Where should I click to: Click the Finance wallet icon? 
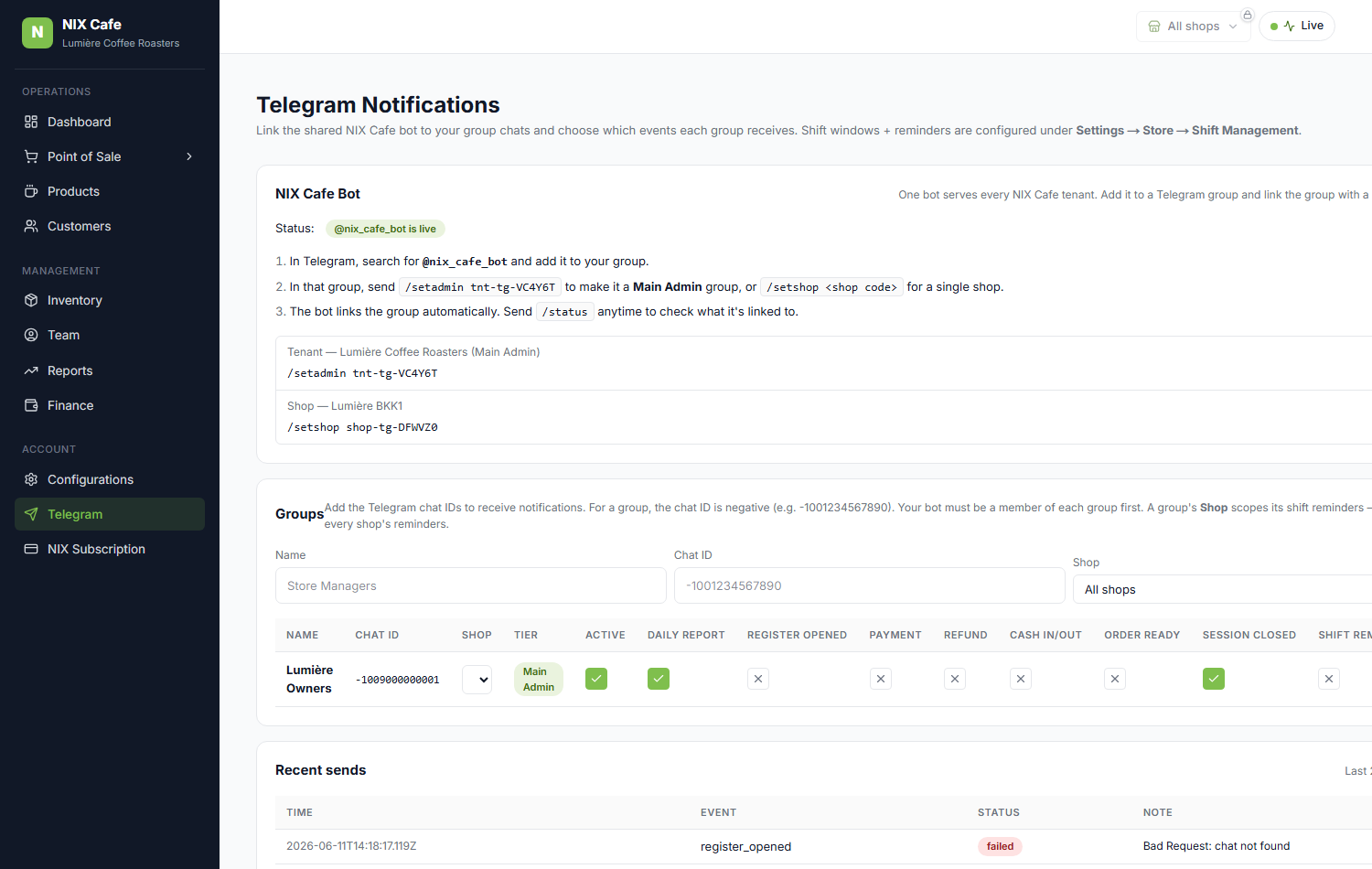pos(31,405)
